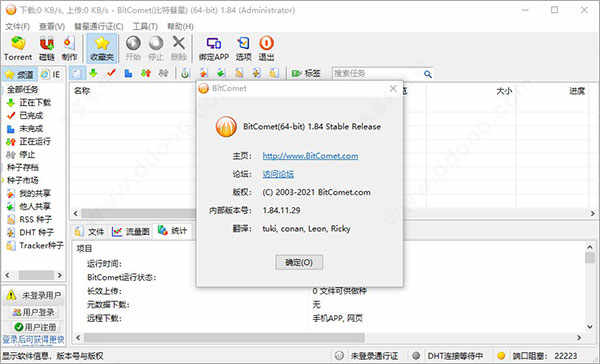The width and height of the screenshot is (600, 364).
Task: Click statistics panel scroll down arrow
Action: pyautogui.click(x=590, y=327)
